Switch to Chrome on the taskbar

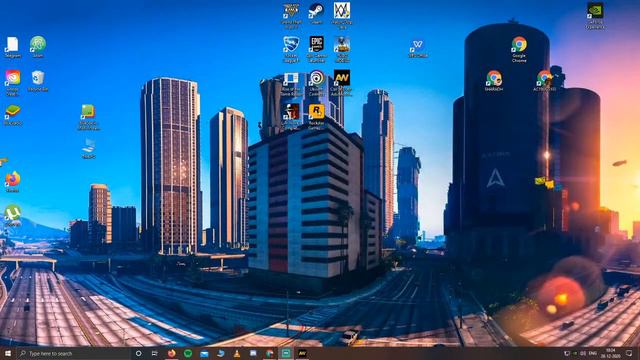tap(269, 353)
